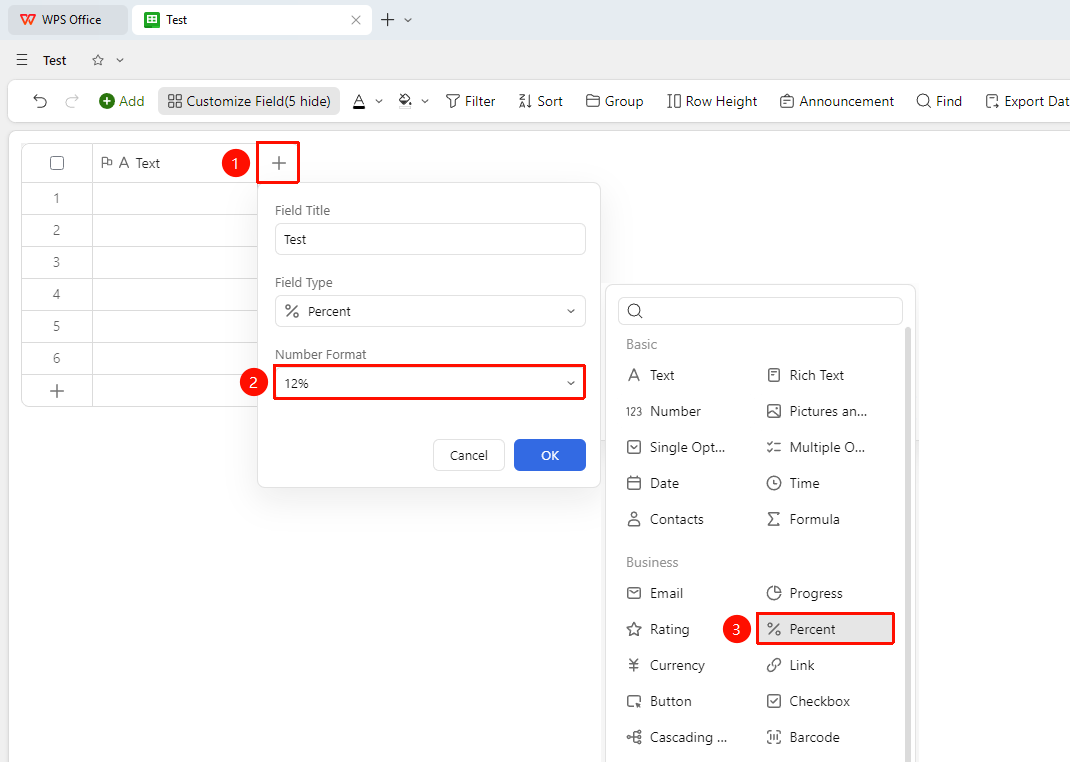Click the Undo arrow icon
This screenshot has height=762, width=1070.
point(40,101)
